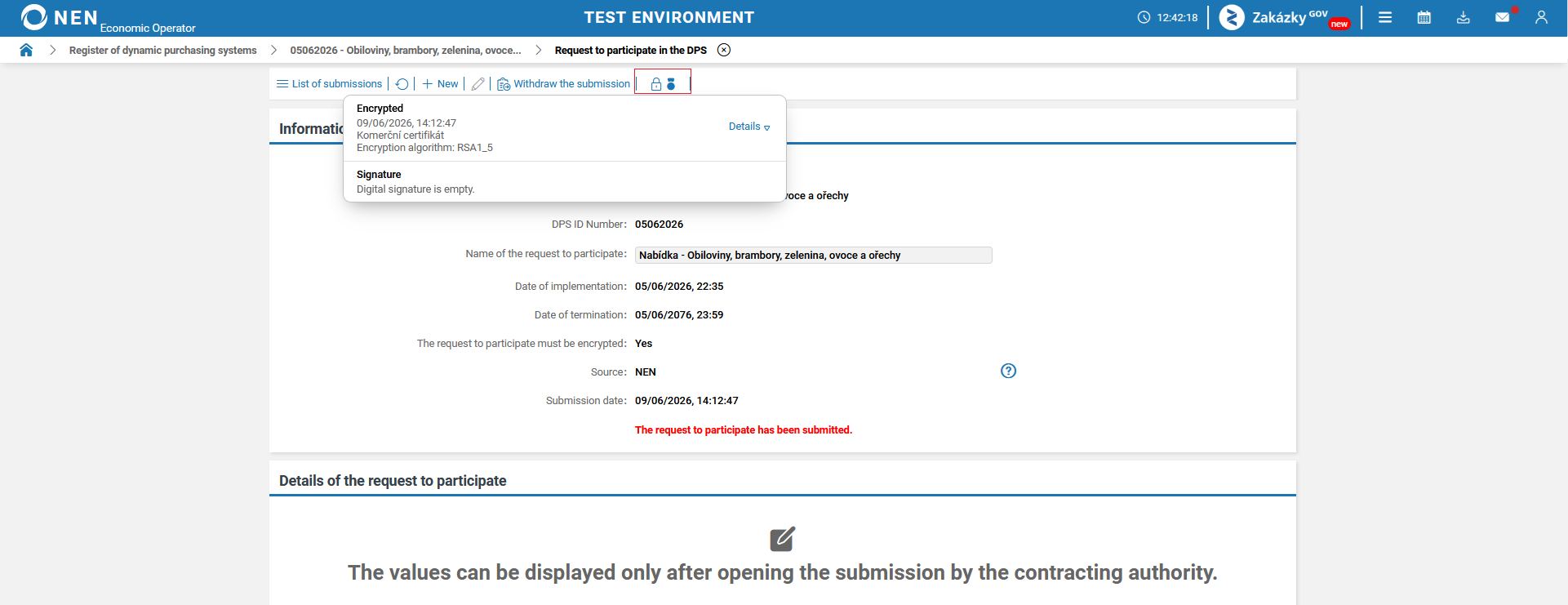Click Date of termination value 05/06/2076, 23:59
This screenshot has height=605, width=1568.
pos(679,314)
